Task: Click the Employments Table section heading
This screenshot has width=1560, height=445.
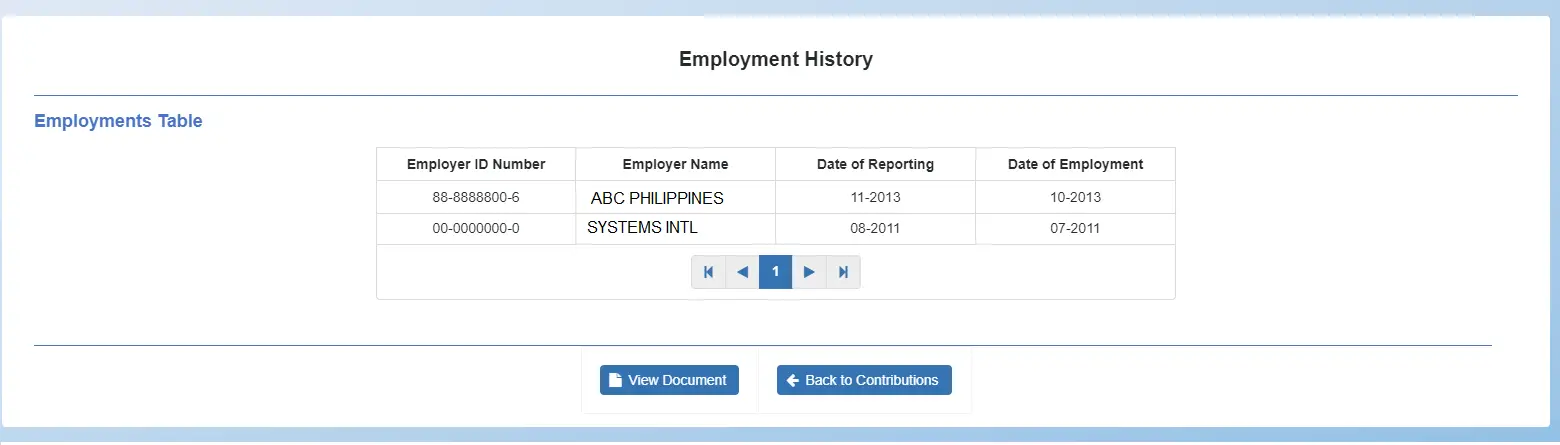Action: pyautogui.click(x=118, y=121)
